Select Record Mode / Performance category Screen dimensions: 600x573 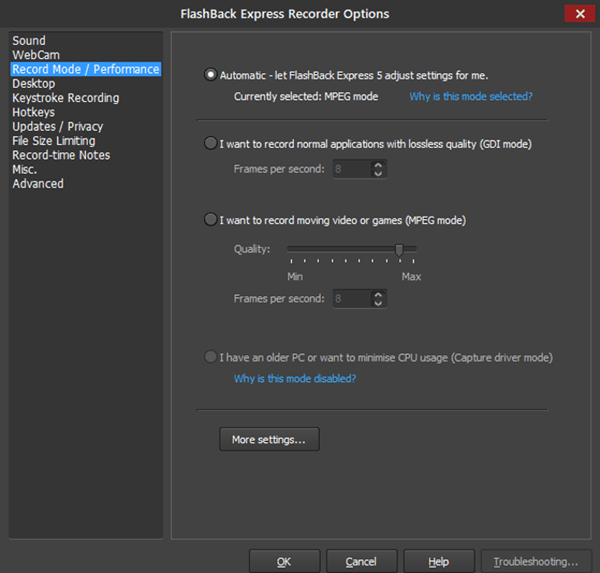[86, 69]
